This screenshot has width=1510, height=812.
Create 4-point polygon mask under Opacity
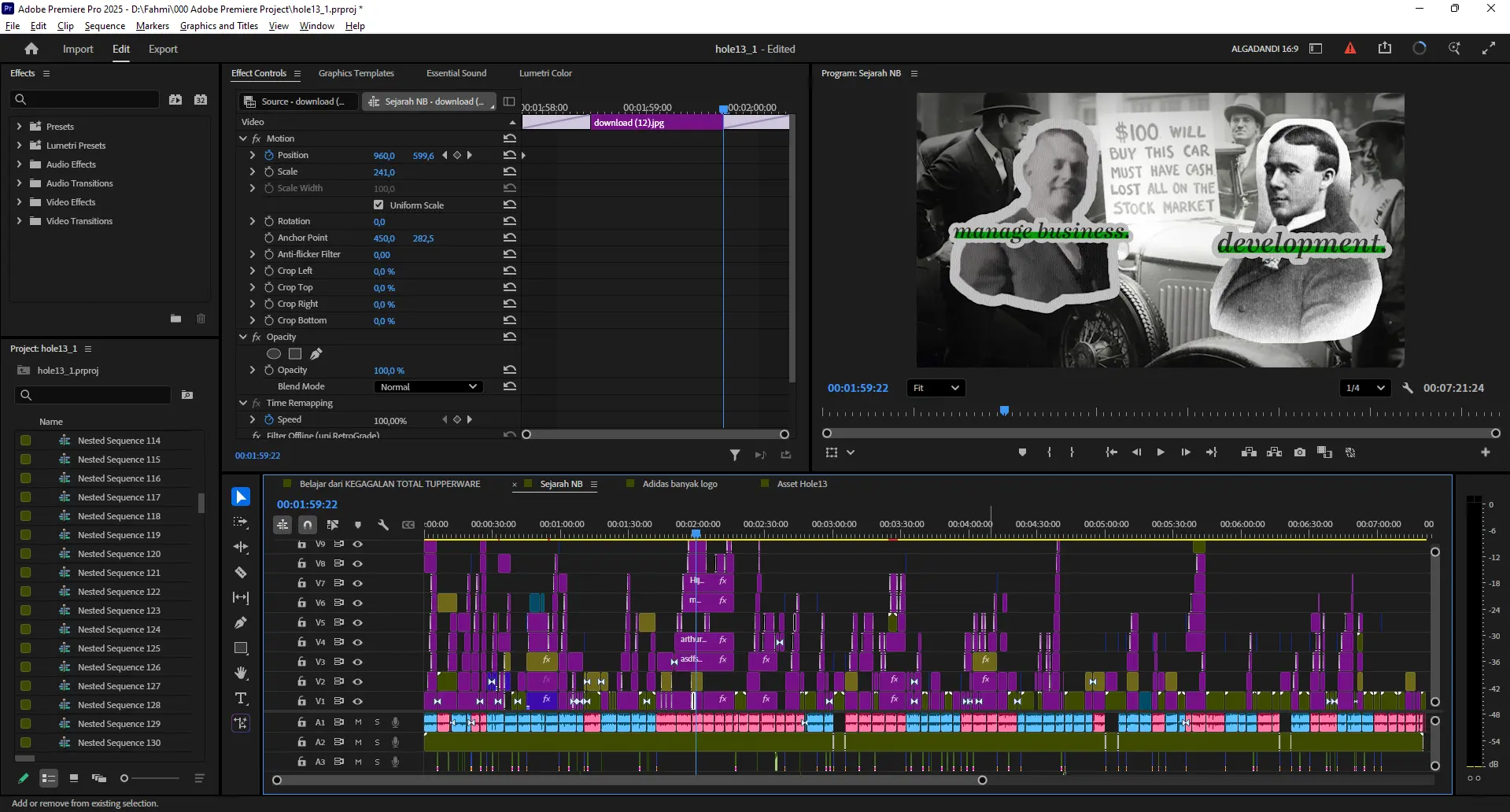(295, 354)
